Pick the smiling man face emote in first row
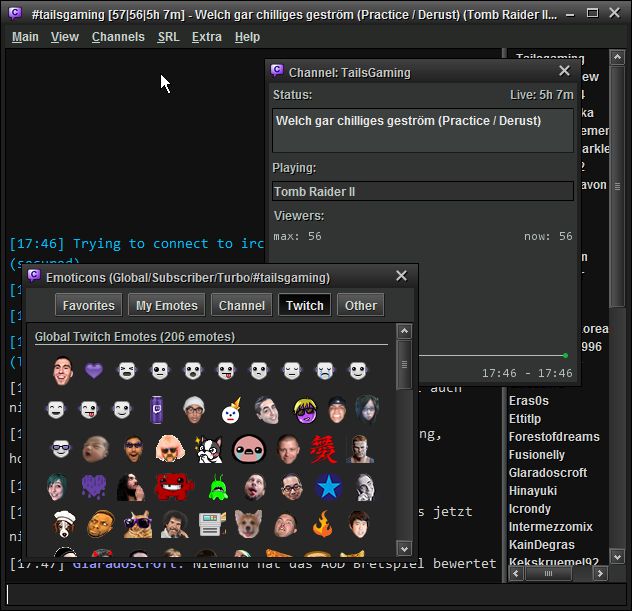Screen dimensions: 632x611 click(x=63, y=370)
